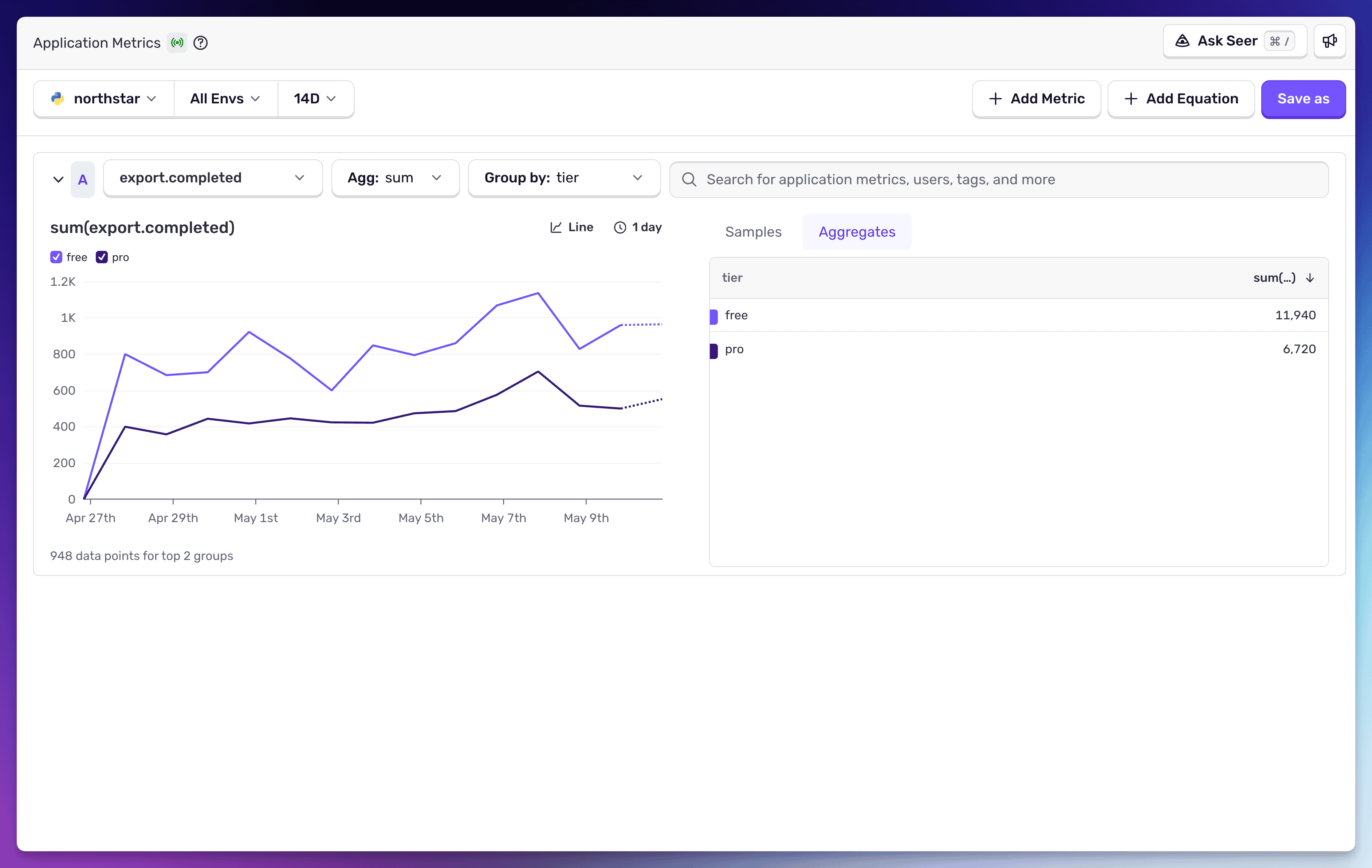Open the All Envs environment dropdown
The height and width of the screenshot is (868, 1372).
225,99
